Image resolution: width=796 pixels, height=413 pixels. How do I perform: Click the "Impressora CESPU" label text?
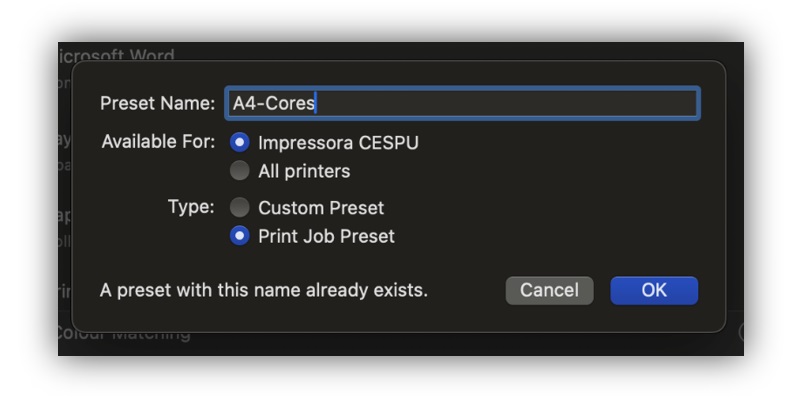[x=338, y=143]
